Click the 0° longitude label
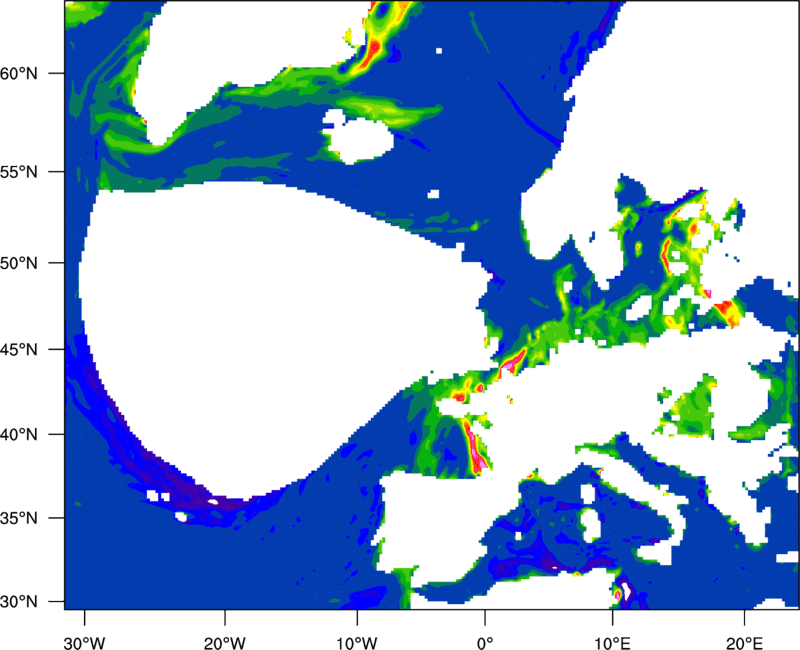Image resolution: width=800 pixels, height=650 pixels. pyautogui.click(x=485, y=643)
